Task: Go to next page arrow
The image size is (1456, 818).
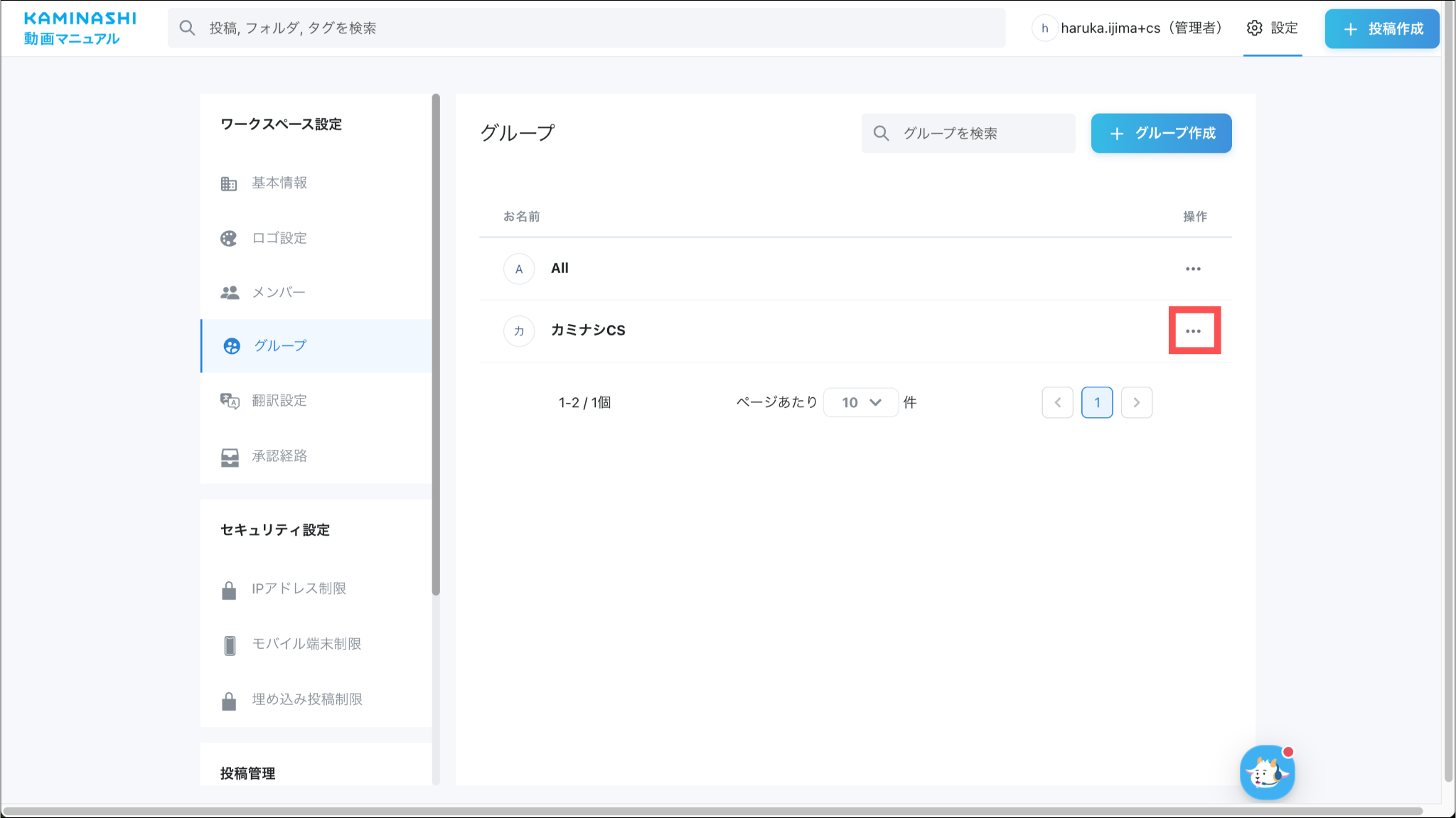Action: point(1136,403)
